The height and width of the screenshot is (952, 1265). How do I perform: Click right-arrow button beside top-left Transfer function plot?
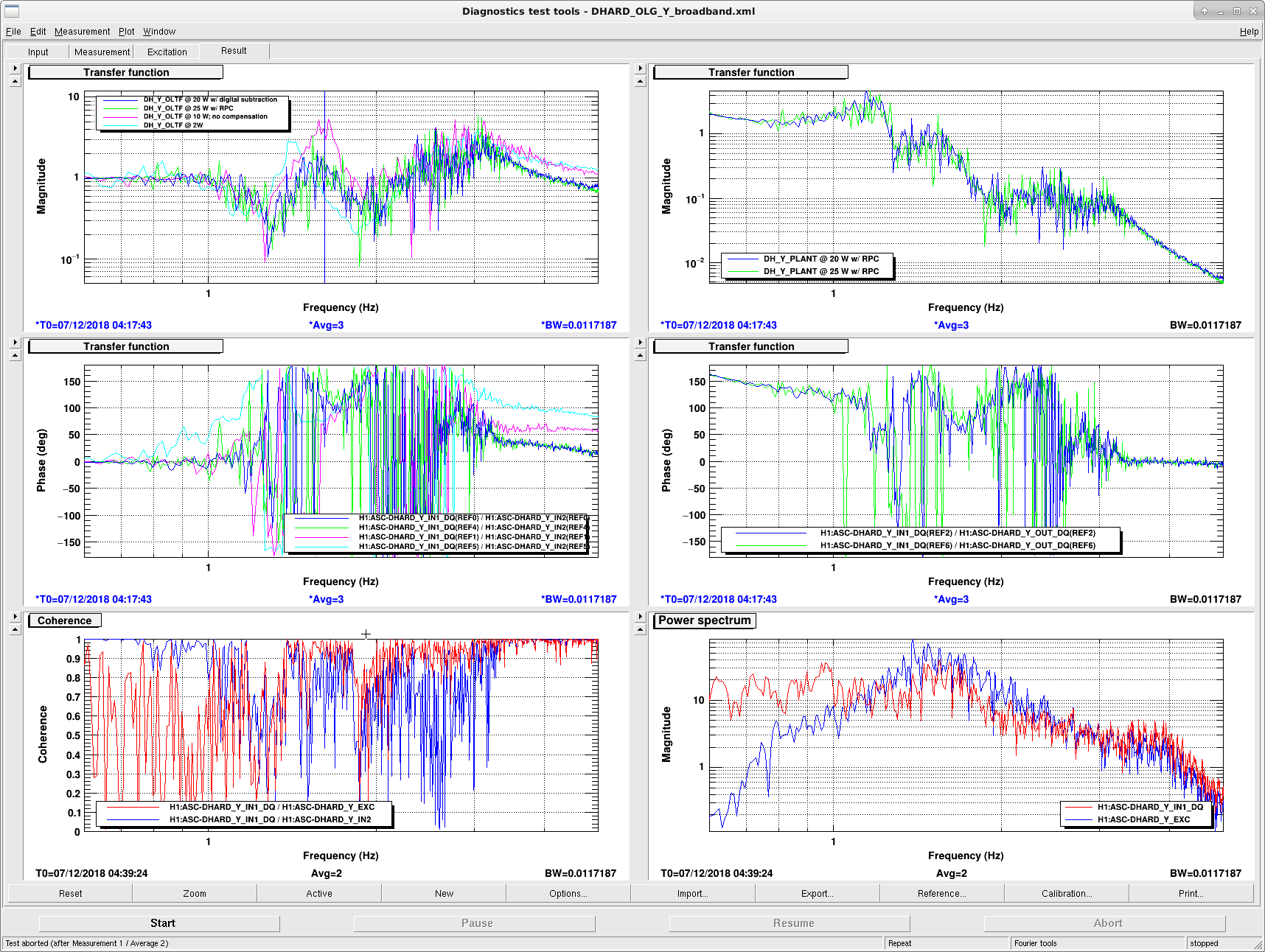pyautogui.click(x=15, y=69)
